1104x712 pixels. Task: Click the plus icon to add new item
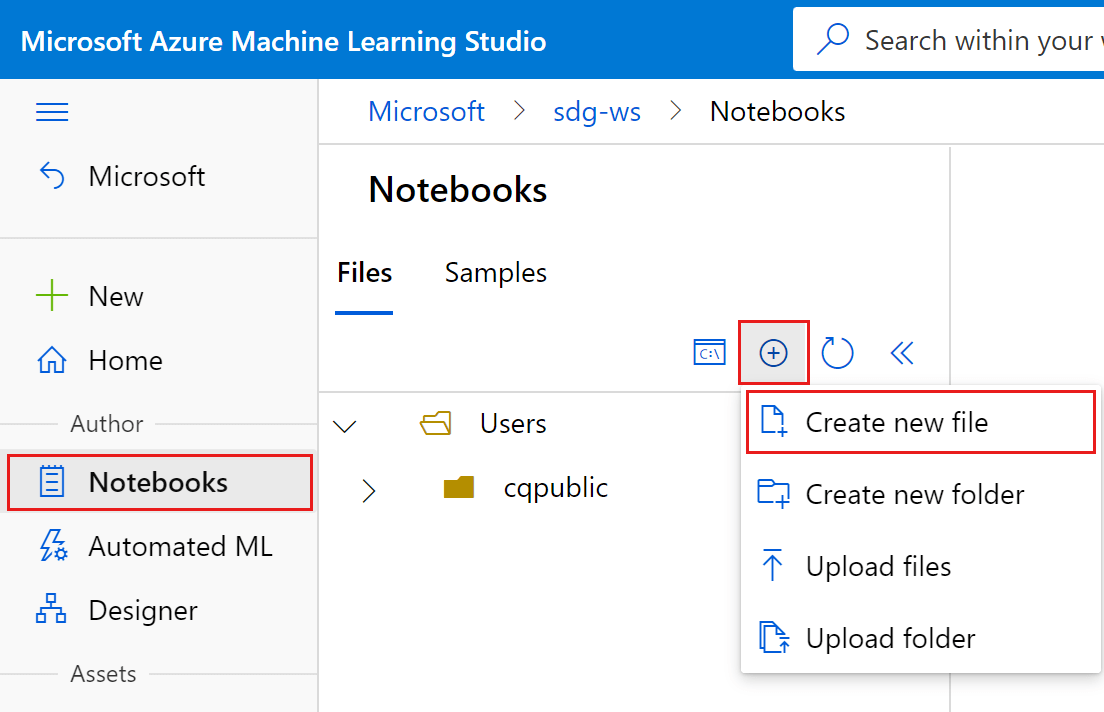(x=773, y=352)
